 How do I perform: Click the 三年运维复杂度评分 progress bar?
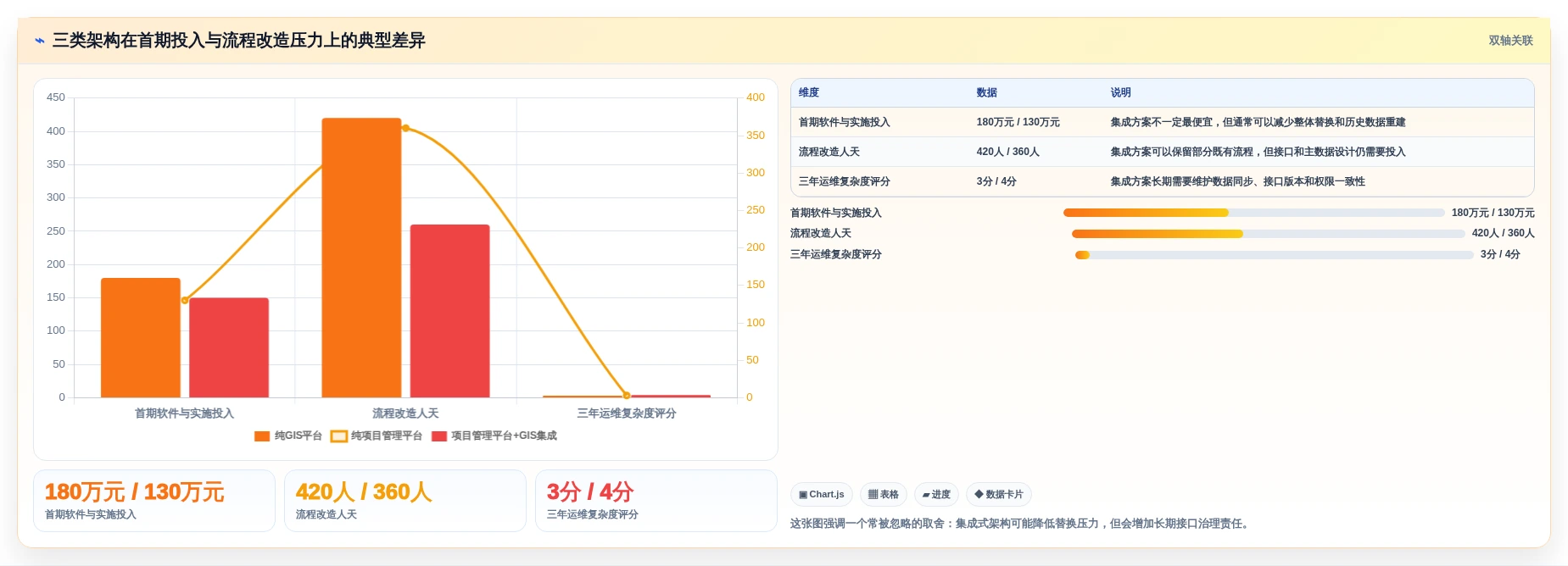coord(1274,254)
